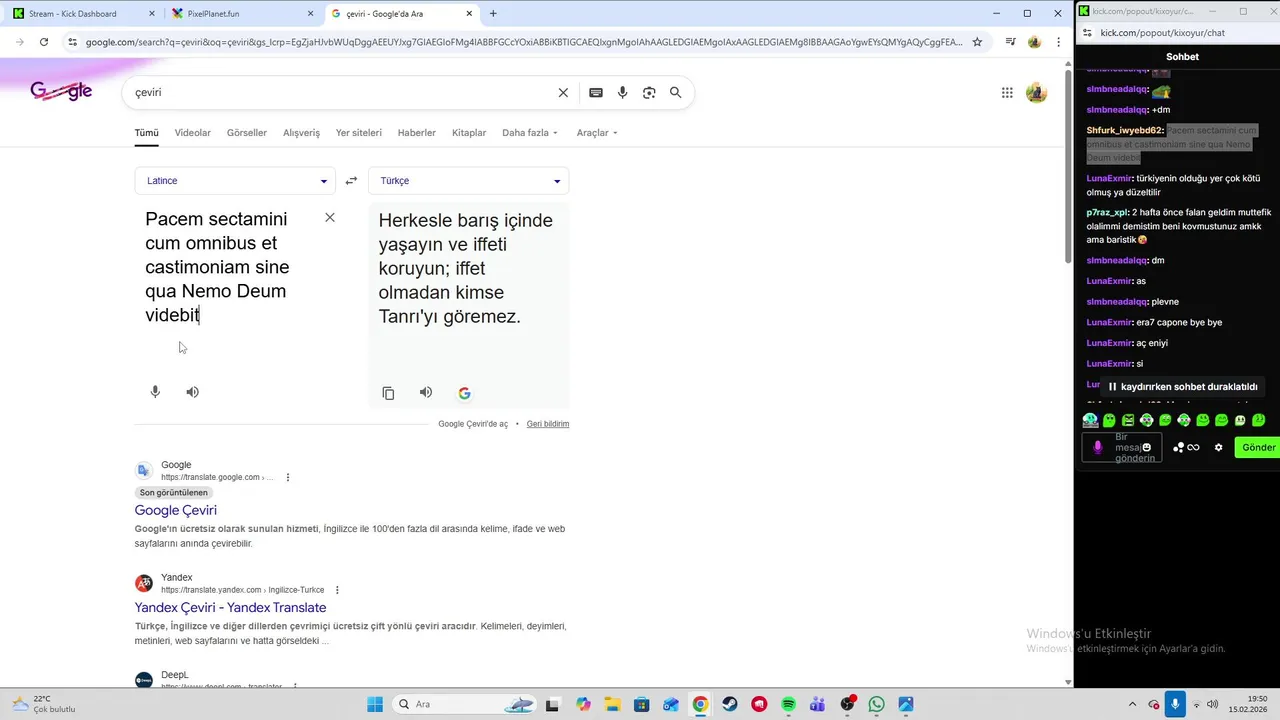The image size is (1280, 720).
Task: Select the Görseller search tab
Action: coord(247,133)
